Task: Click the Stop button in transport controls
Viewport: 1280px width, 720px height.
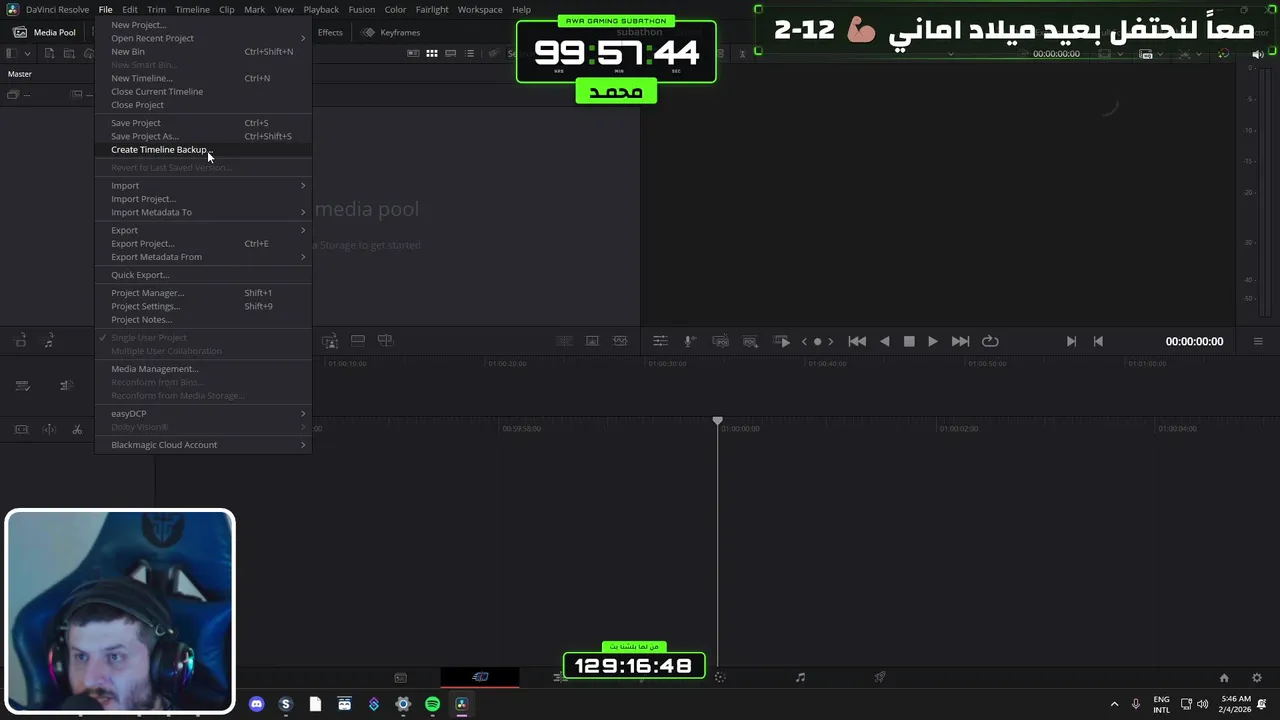Action: [909, 341]
